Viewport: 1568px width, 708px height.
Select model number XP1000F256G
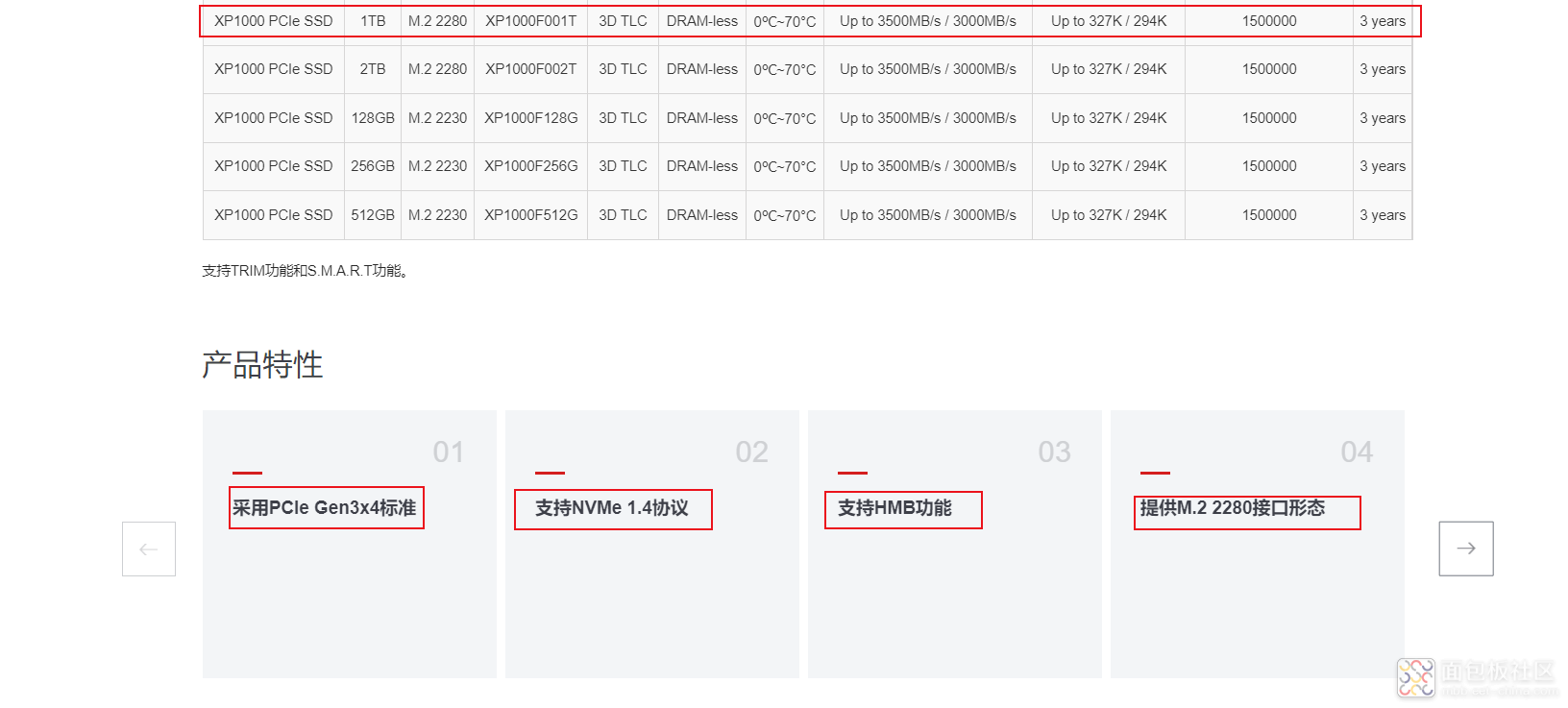[x=531, y=166]
